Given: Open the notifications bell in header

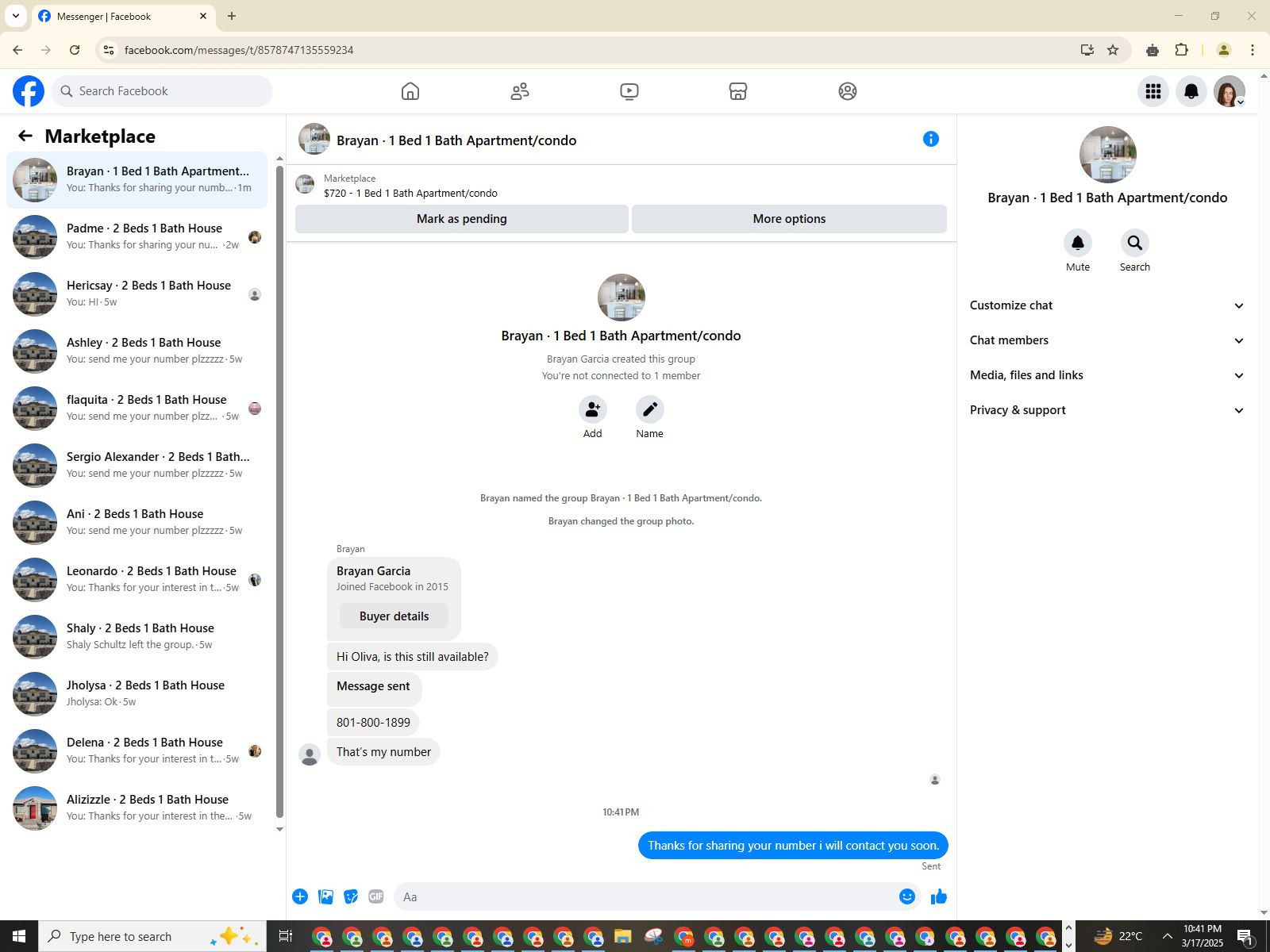Looking at the screenshot, I should pos(1191,91).
